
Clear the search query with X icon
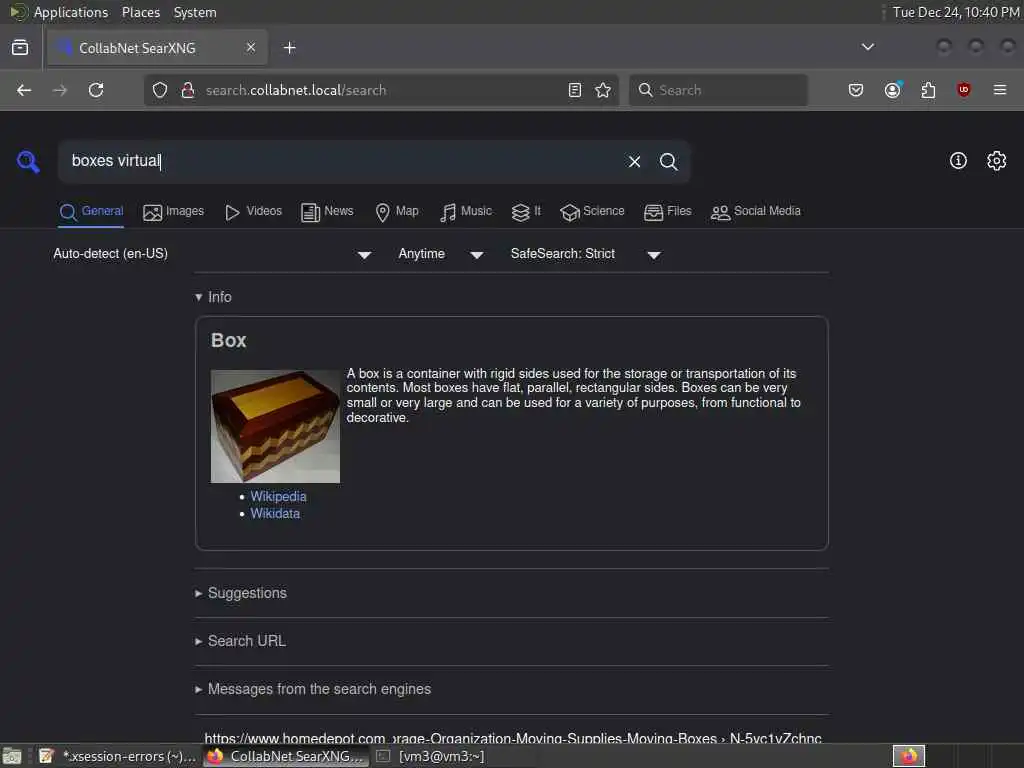634,161
